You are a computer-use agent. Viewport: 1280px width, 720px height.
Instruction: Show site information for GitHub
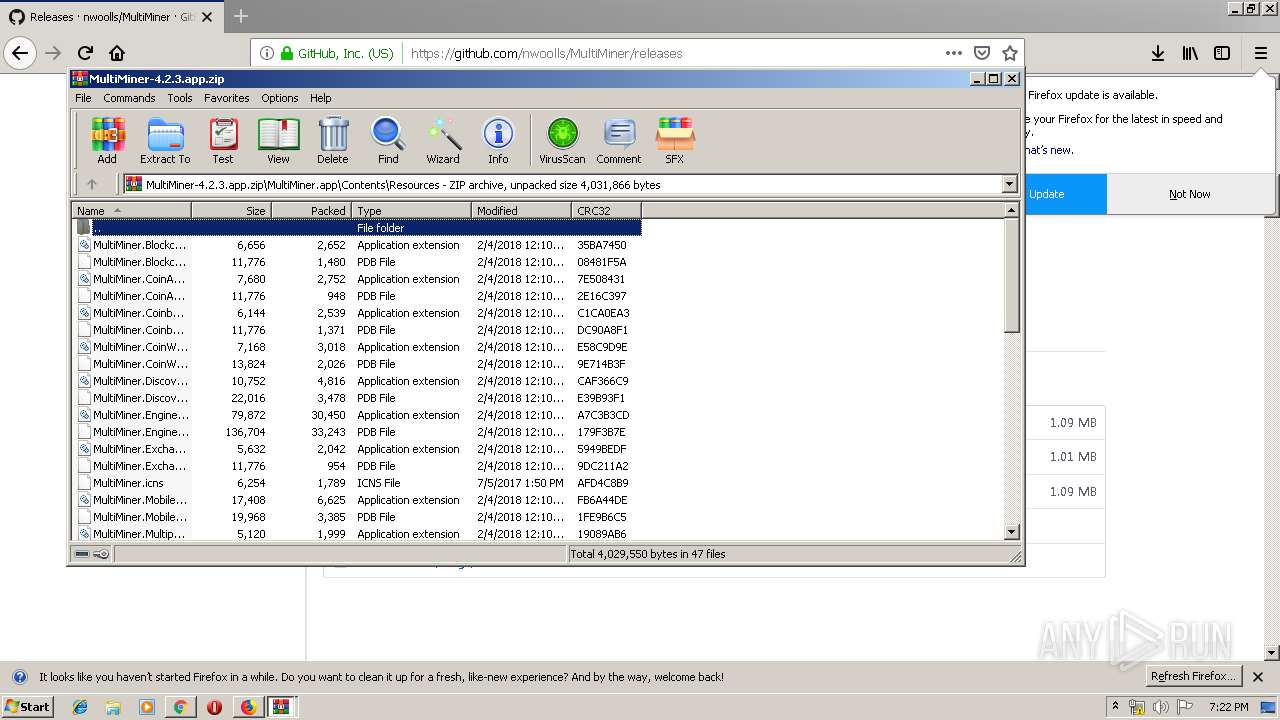point(267,53)
